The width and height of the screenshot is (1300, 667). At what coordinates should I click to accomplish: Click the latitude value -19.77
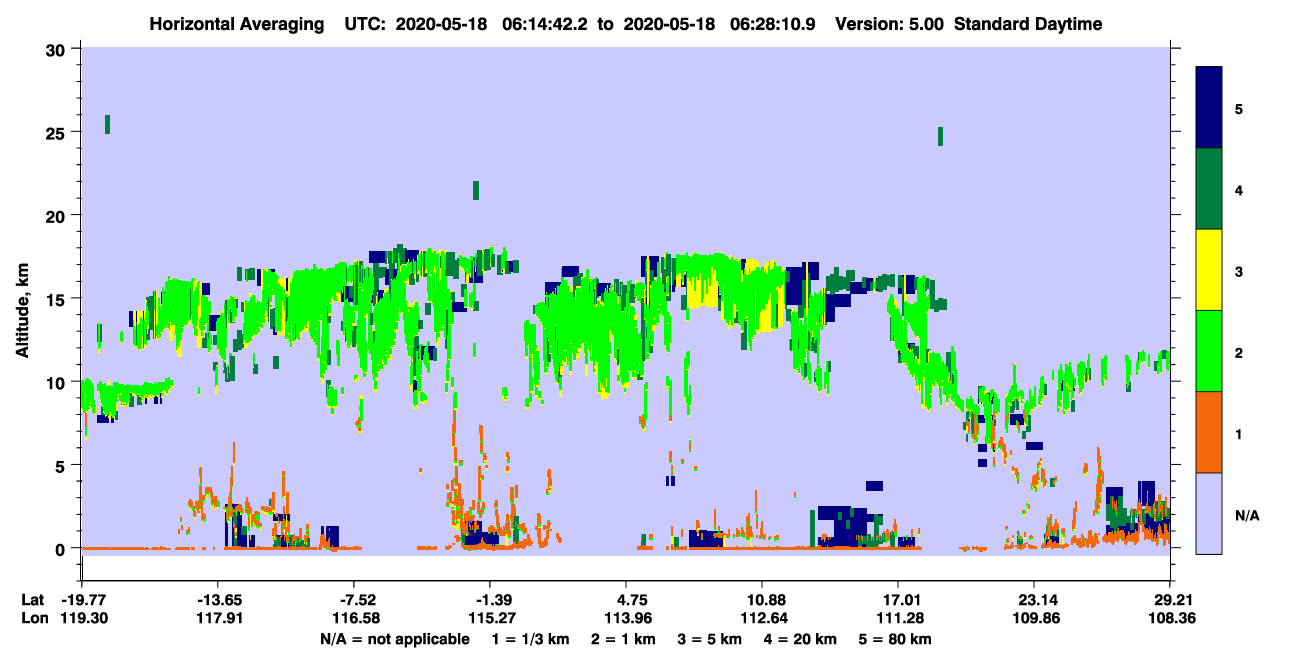[84, 600]
